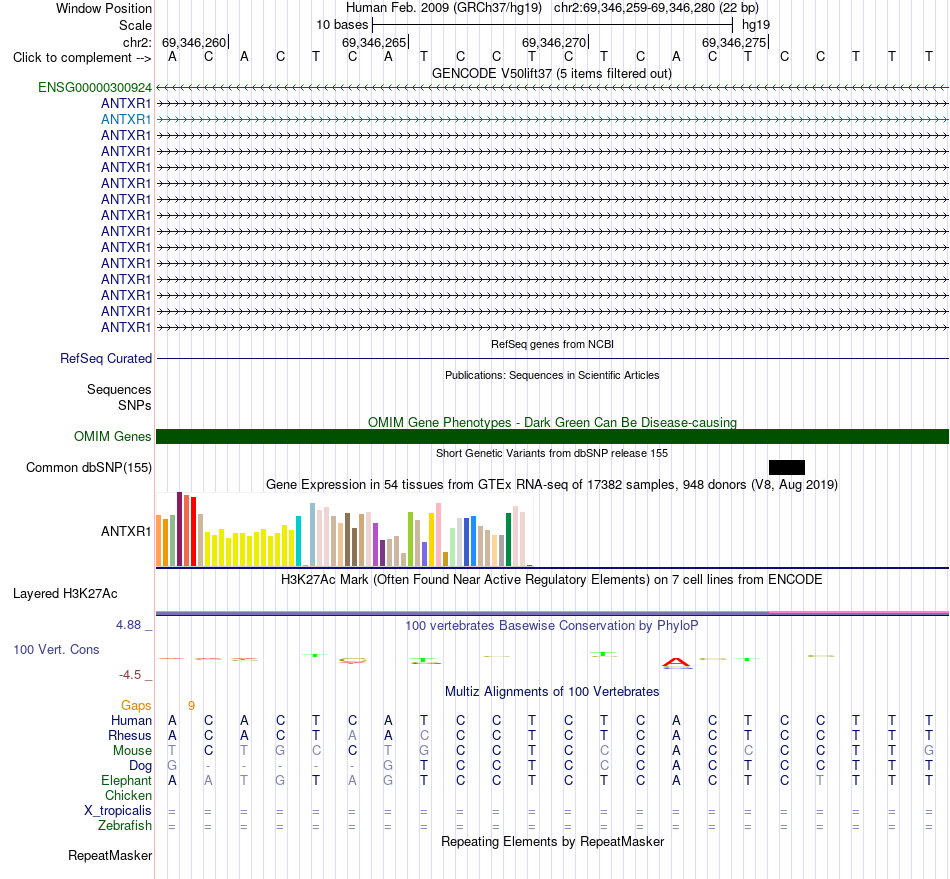Click the 4.88 PhyloP upper axis value

coord(128,625)
